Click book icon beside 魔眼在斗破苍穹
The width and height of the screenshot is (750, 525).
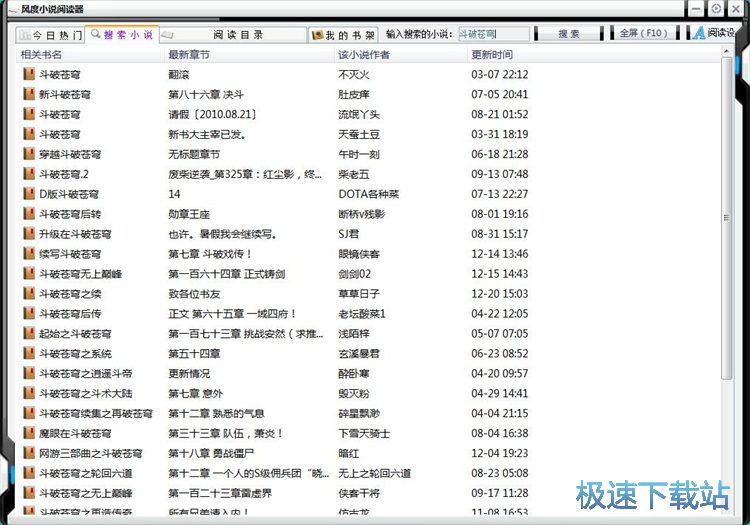click(x=29, y=433)
